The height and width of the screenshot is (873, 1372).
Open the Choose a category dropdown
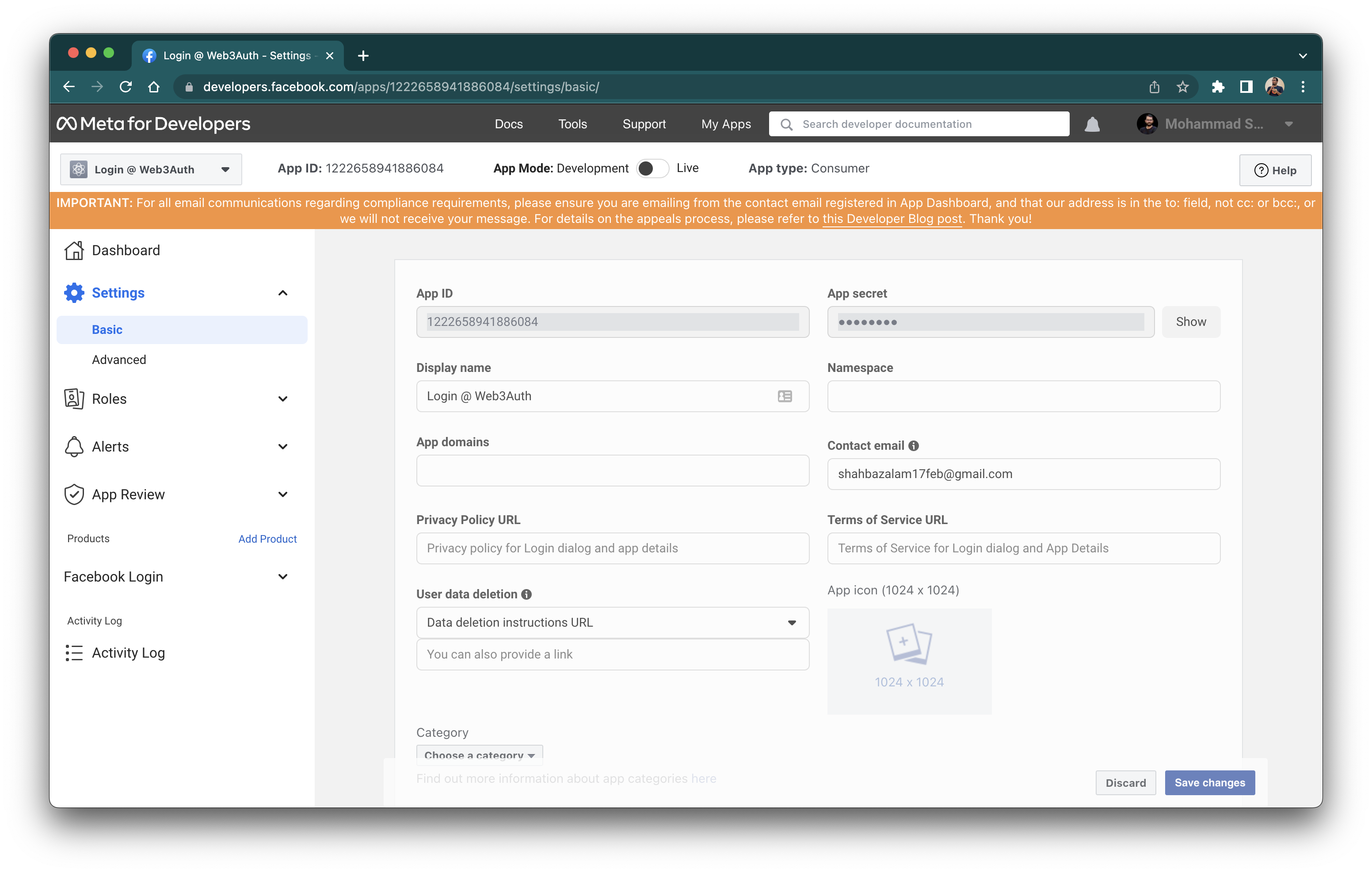[479, 755]
